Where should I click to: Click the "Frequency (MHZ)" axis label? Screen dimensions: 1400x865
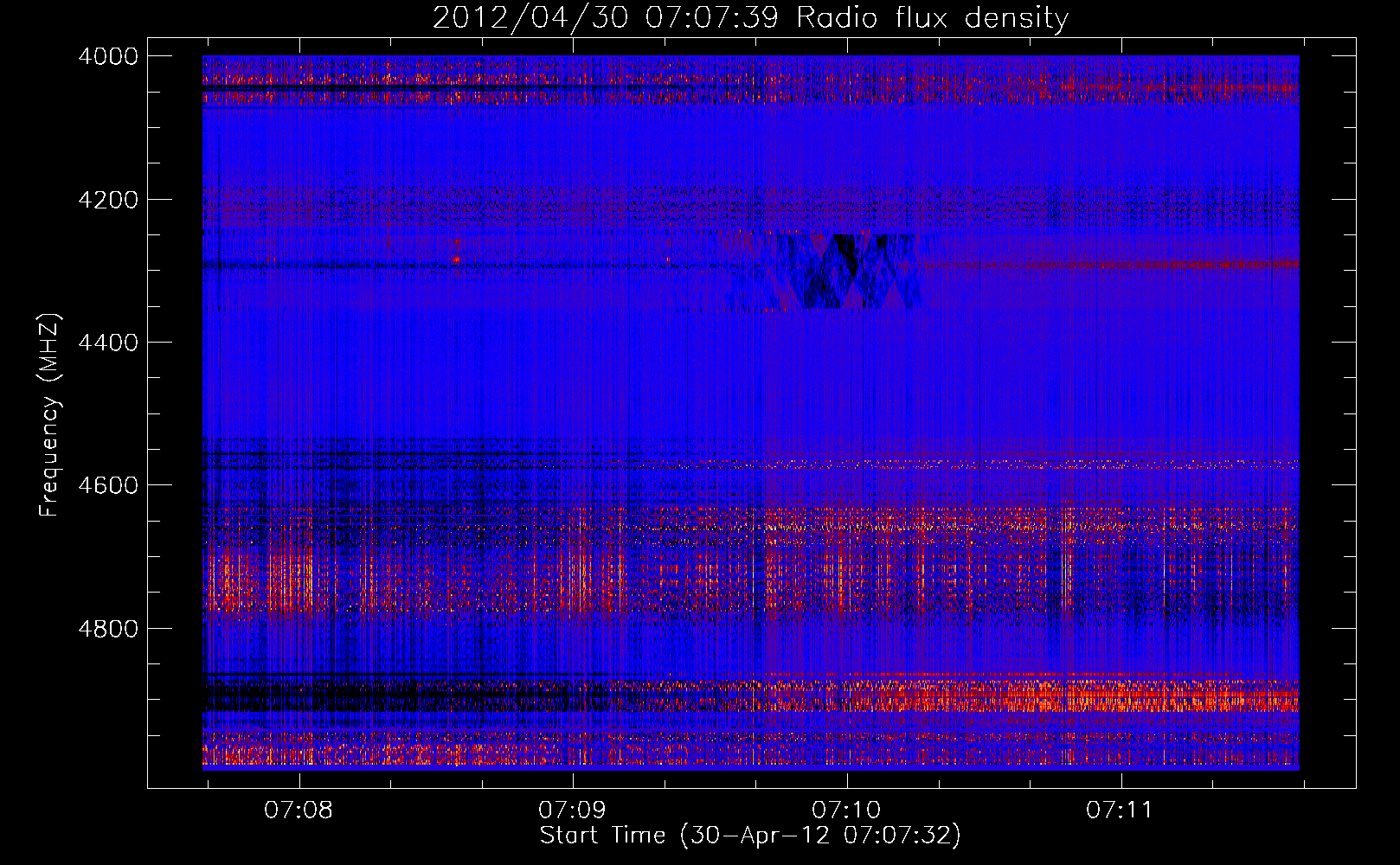click(50, 415)
